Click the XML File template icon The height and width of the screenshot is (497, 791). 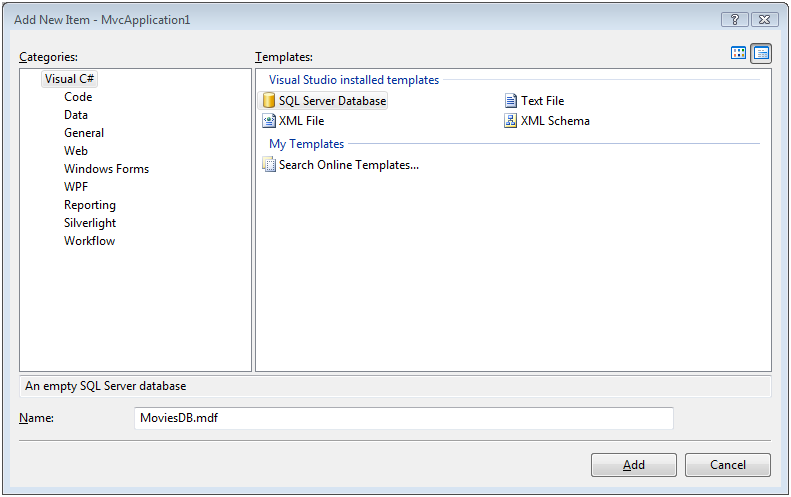click(x=268, y=121)
